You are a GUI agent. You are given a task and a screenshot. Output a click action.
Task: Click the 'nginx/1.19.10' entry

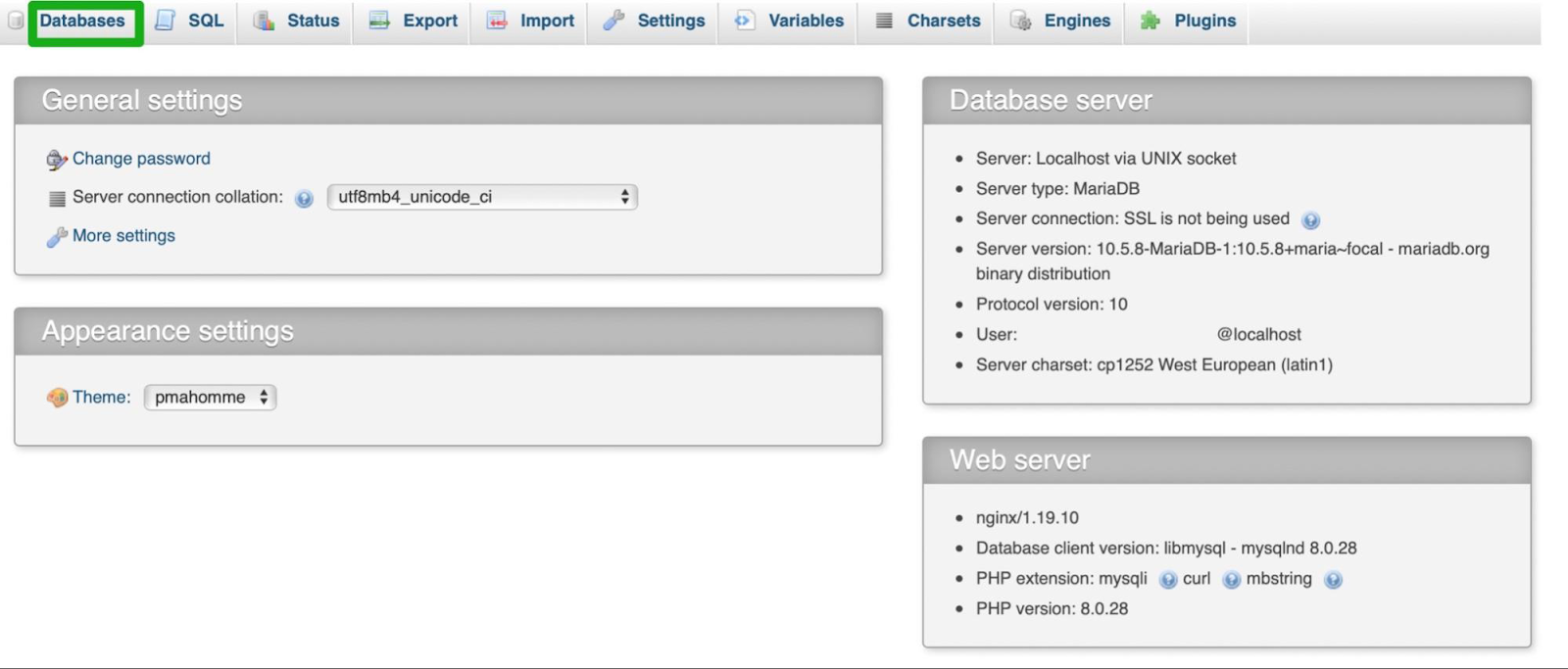pyautogui.click(x=1027, y=518)
